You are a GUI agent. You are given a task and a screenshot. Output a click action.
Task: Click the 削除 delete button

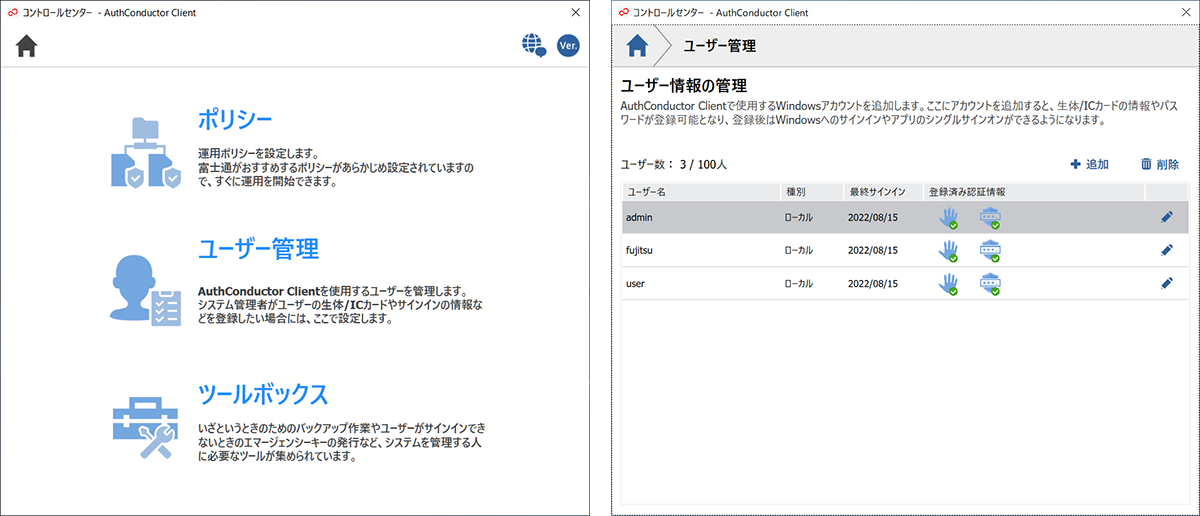pos(1159,164)
